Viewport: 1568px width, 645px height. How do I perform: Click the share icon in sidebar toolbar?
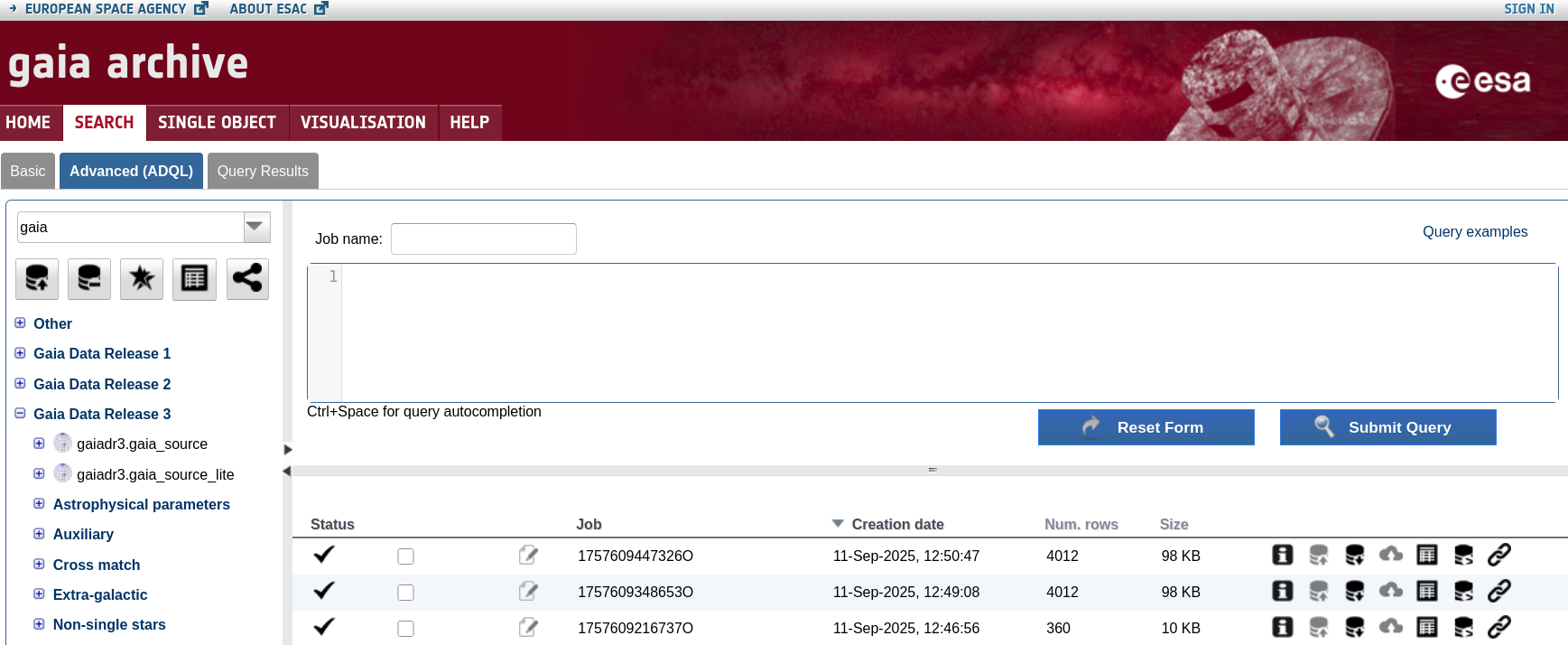(x=247, y=279)
